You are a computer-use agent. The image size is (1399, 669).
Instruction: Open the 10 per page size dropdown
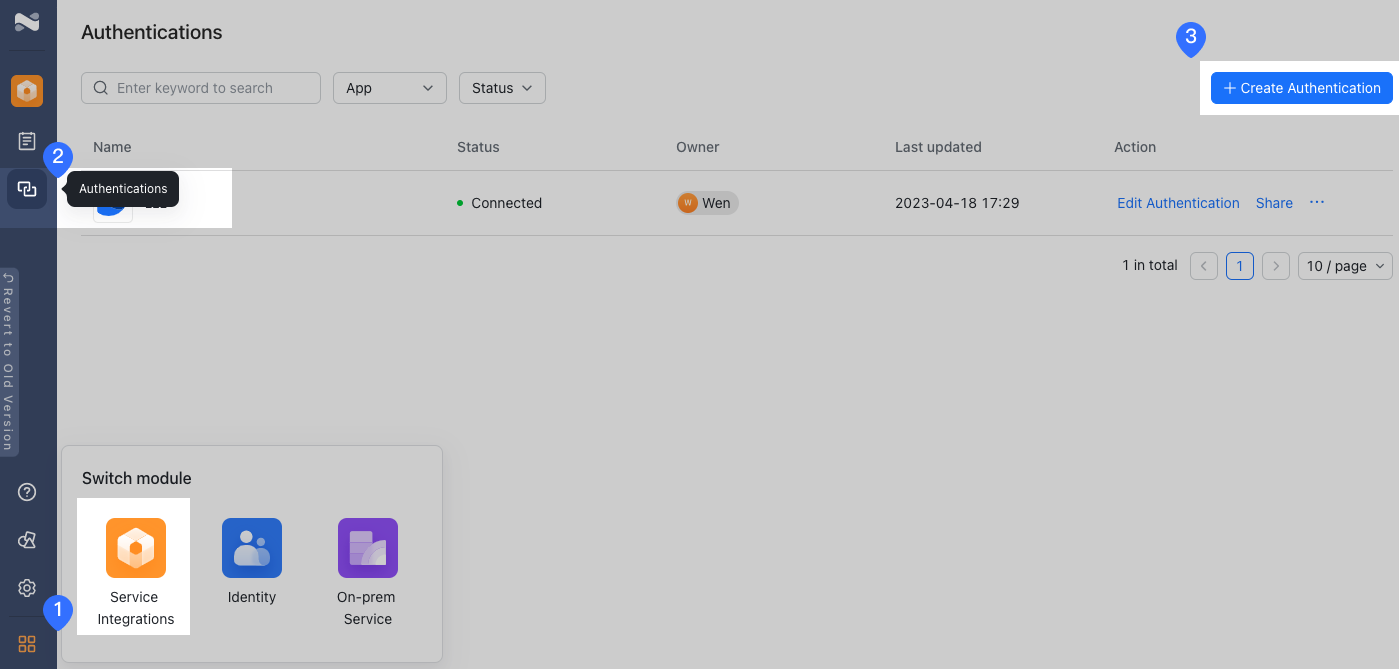tap(1344, 265)
